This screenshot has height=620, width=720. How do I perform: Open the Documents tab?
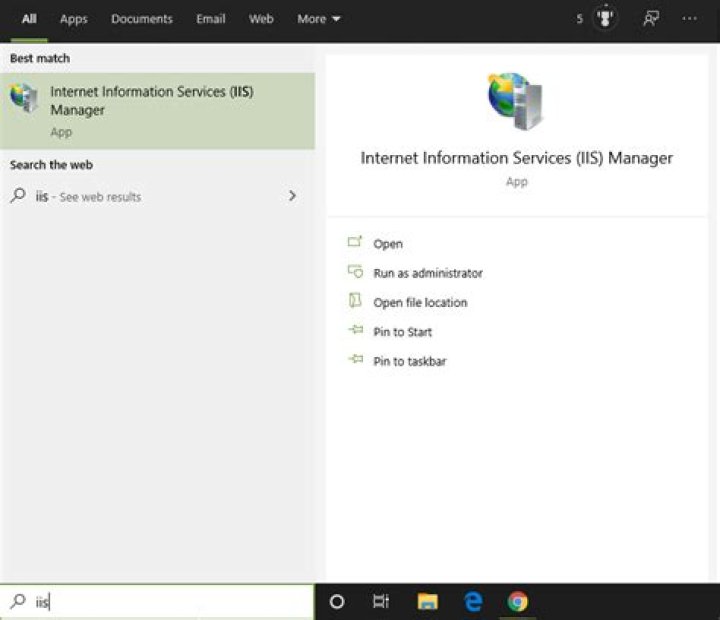point(142,19)
